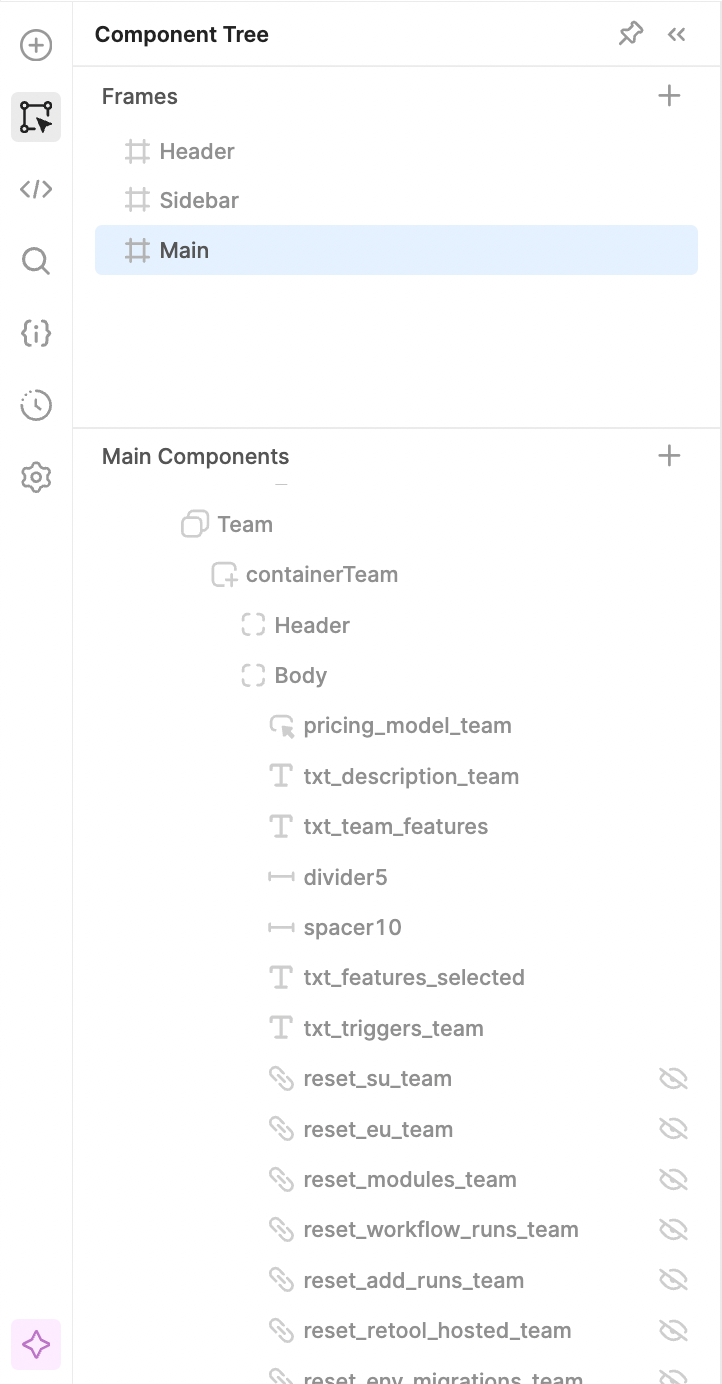
Task: Open the history clock icon
Action: tap(36, 405)
